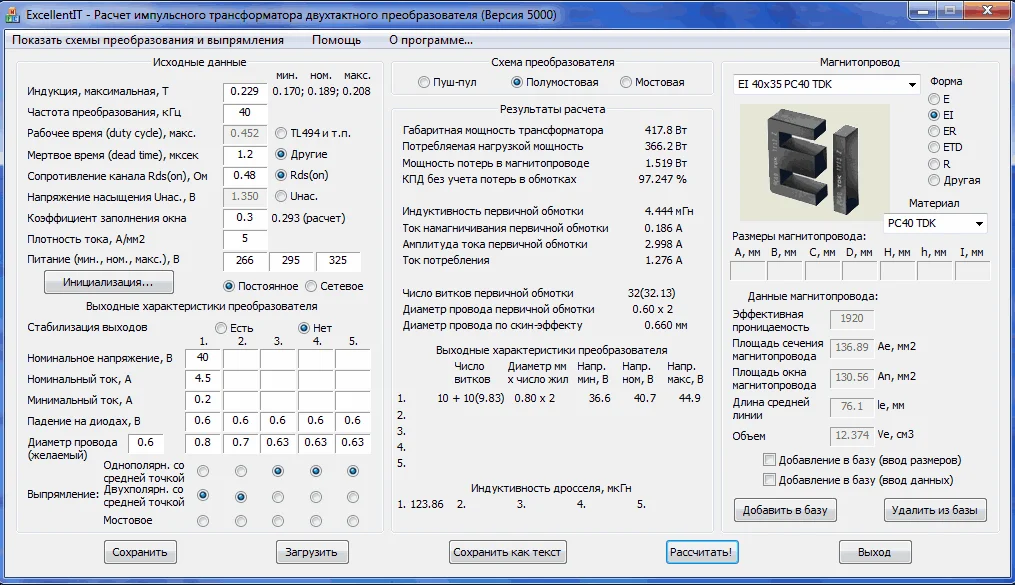Image resolution: width=1015 pixels, height=585 pixels.
Task: Select the Мостовая converter scheme
Action: tap(627, 82)
